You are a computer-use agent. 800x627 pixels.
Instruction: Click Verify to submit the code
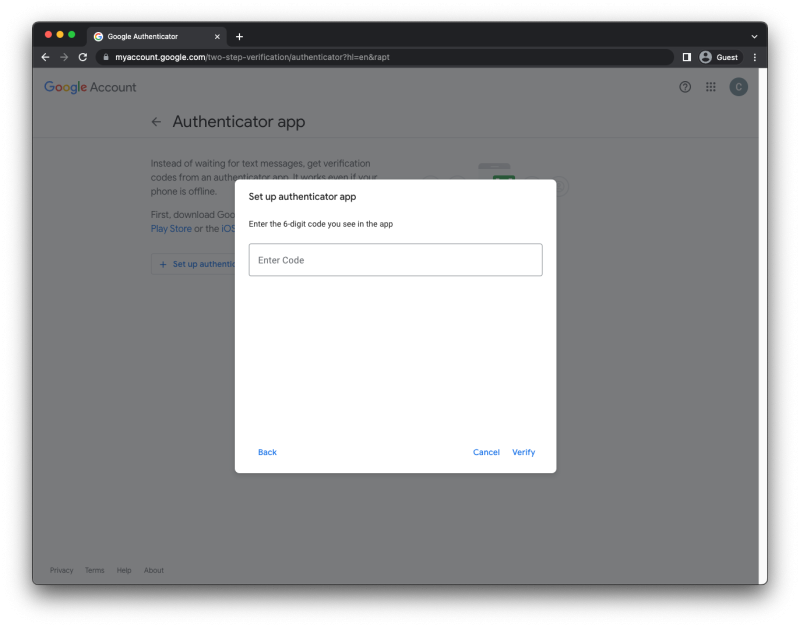pyautogui.click(x=523, y=452)
